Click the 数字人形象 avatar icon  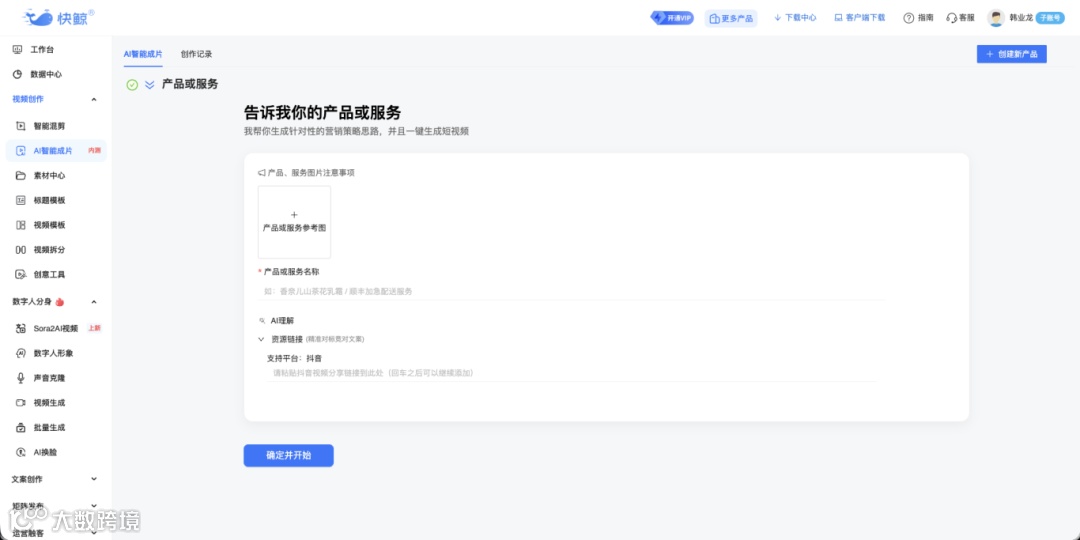click(x=21, y=353)
